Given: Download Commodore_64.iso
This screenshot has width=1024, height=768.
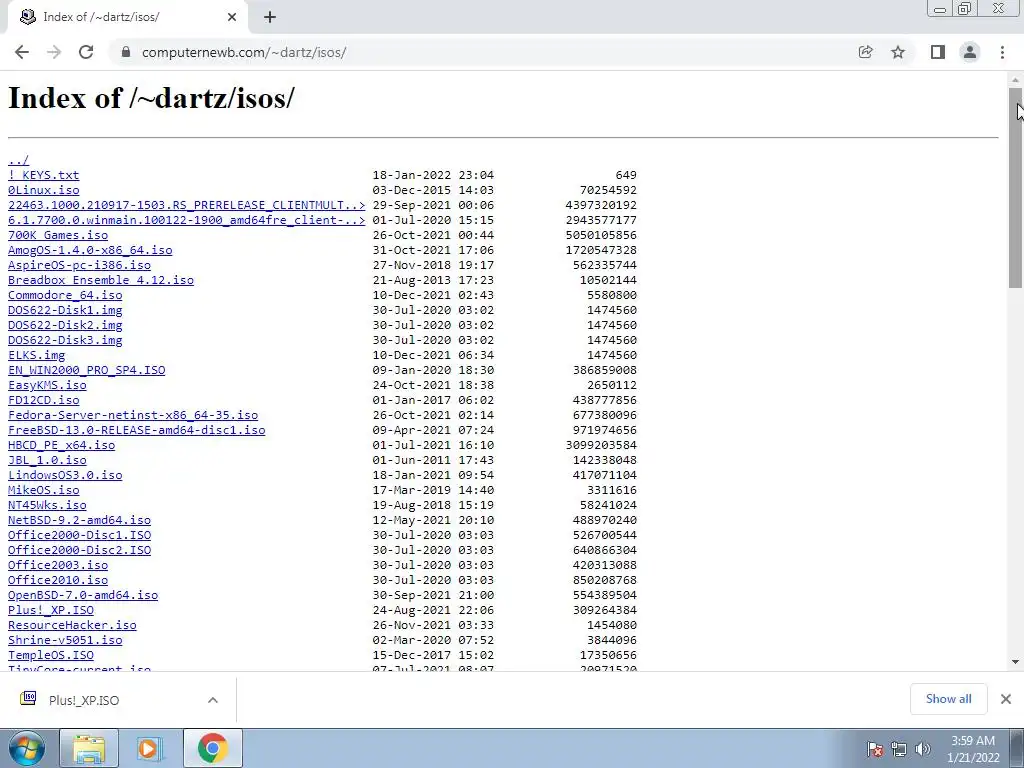Looking at the screenshot, I should [65, 295].
